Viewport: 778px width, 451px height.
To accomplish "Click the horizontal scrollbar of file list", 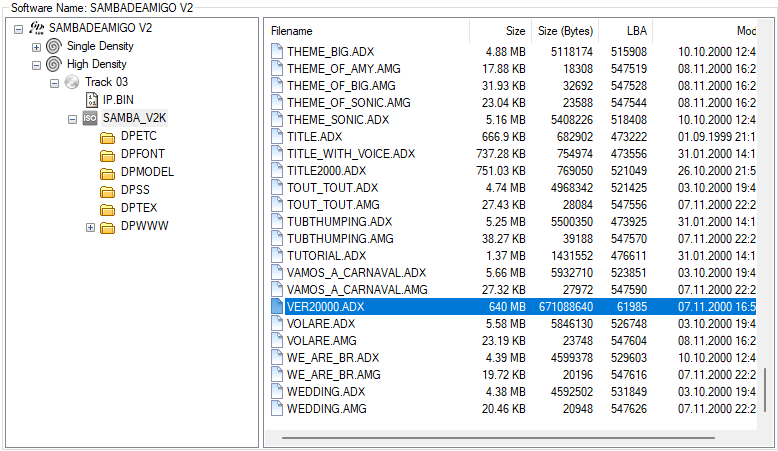I will point(498,438).
